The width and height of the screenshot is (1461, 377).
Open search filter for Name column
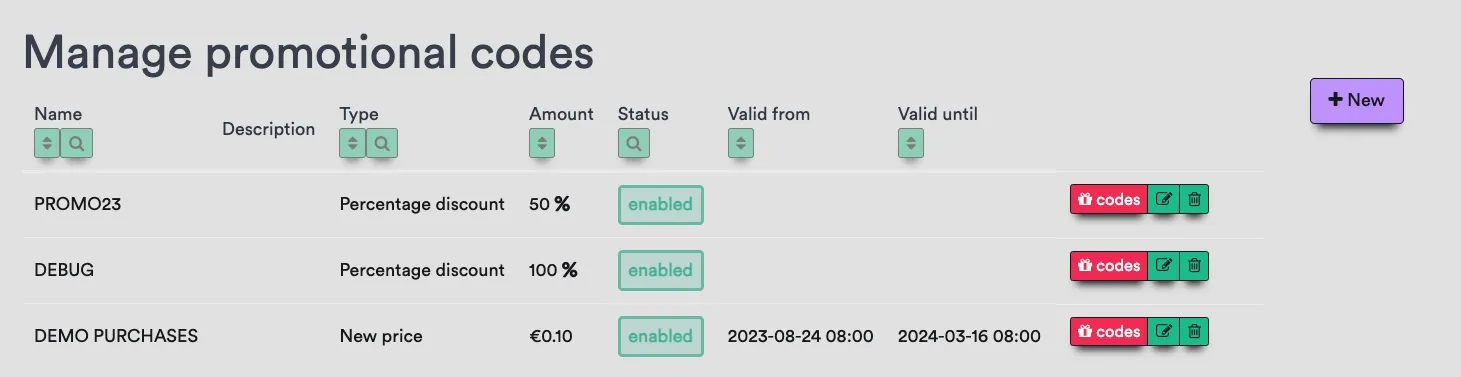[x=77, y=143]
